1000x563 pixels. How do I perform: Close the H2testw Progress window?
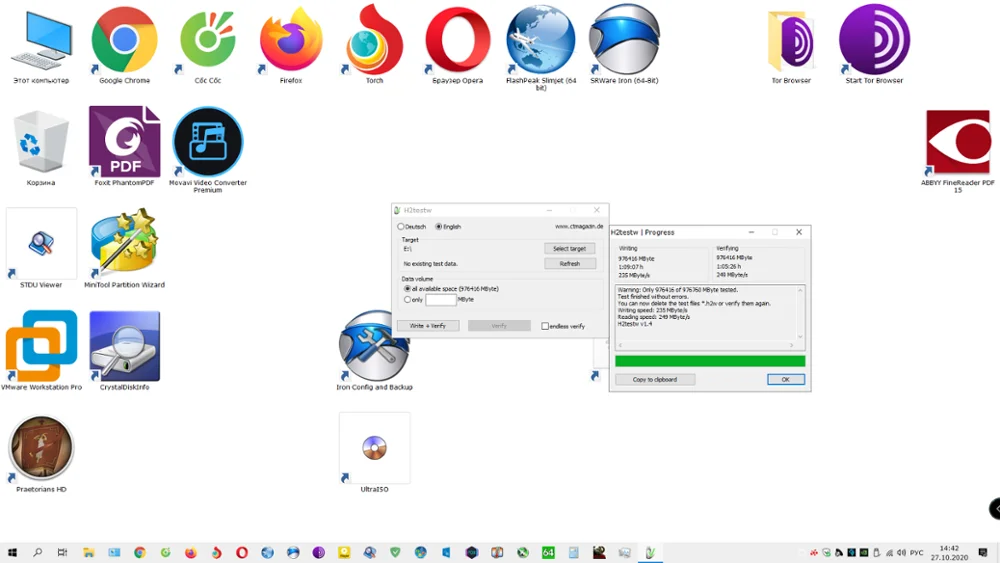799,232
